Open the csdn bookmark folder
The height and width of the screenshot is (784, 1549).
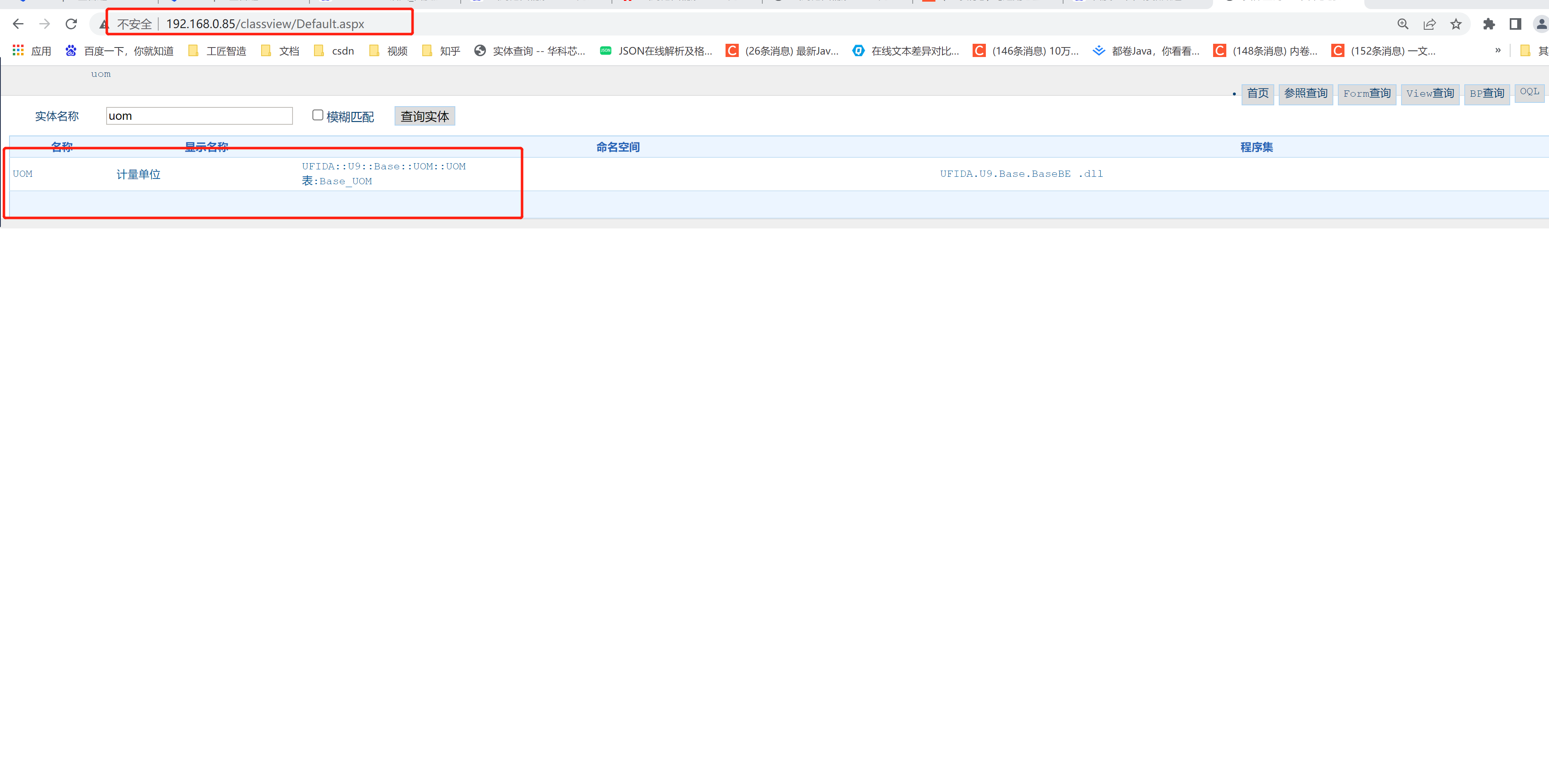tap(334, 51)
